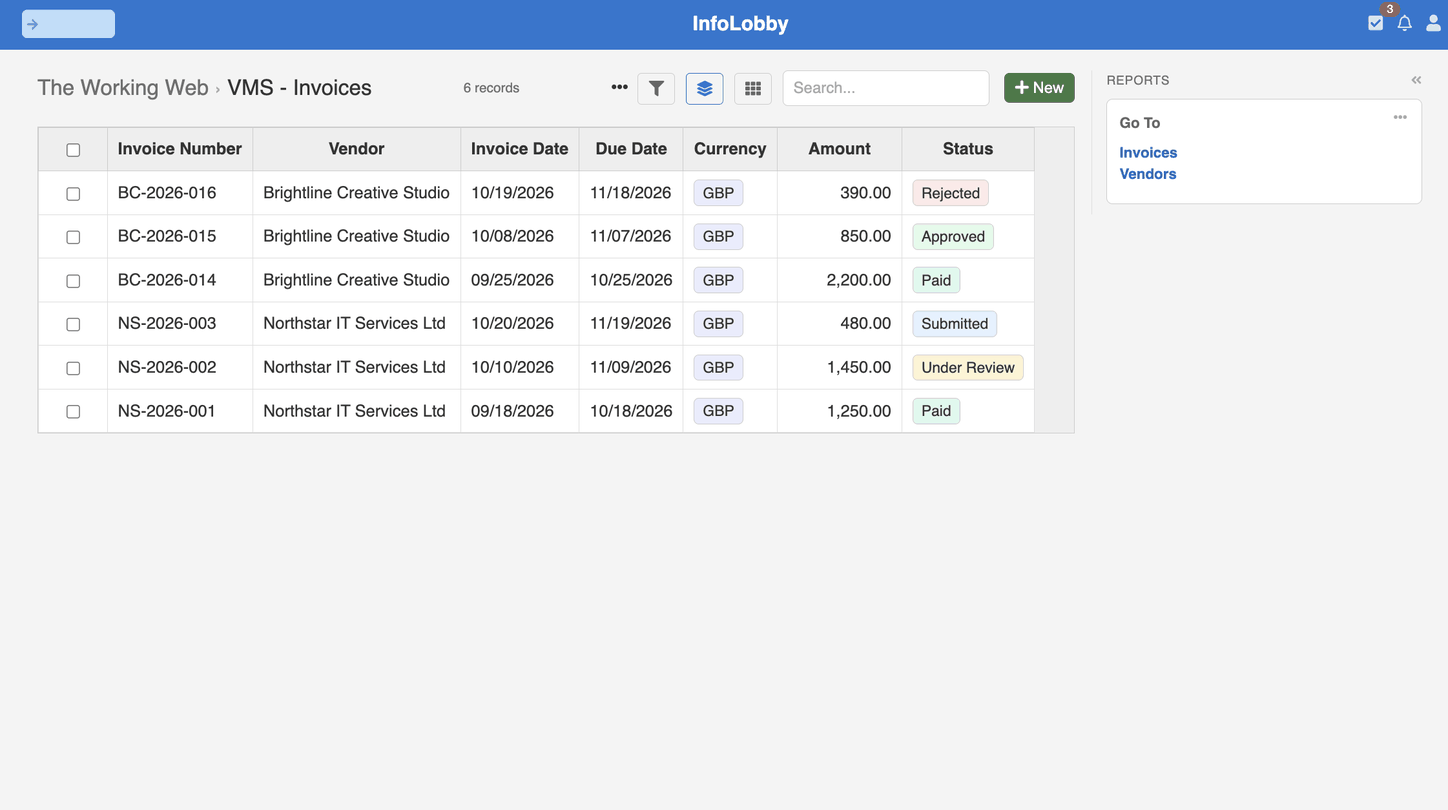This screenshot has height=810, width=1448.
Task: Click the Approved status badge
Action: pyautogui.click(x=953, y=237)
